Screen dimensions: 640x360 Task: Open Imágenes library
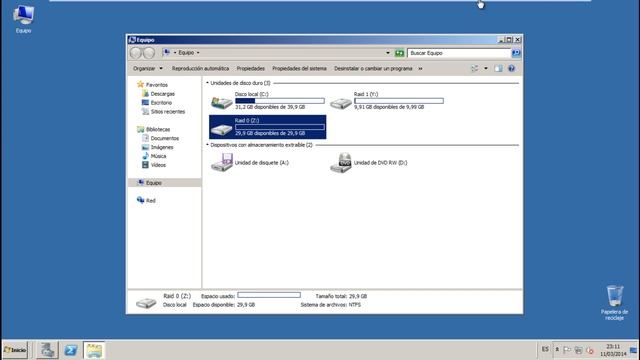[x=162, y=147]
